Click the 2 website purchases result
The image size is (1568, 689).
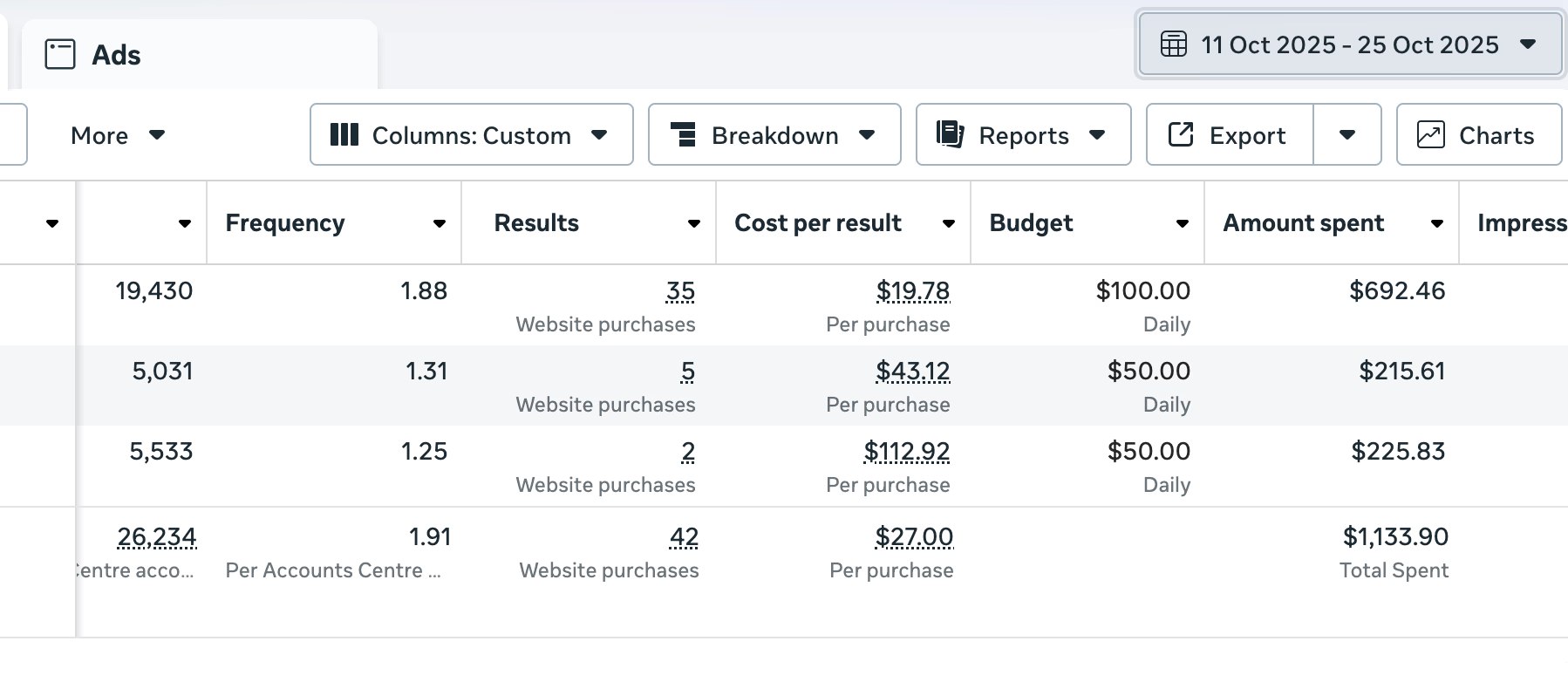coord(688,451)
